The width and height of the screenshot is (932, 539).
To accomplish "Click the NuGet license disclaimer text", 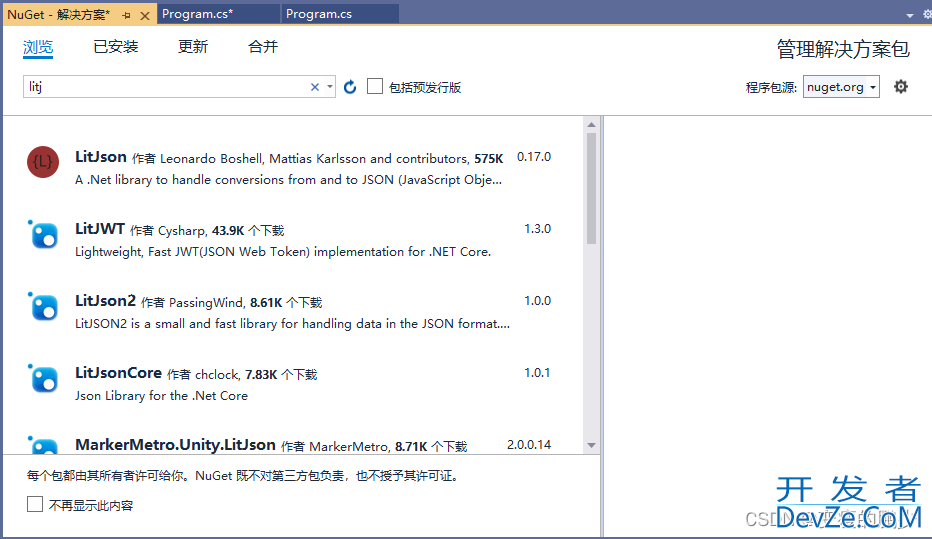I will (x=243, y=475).
